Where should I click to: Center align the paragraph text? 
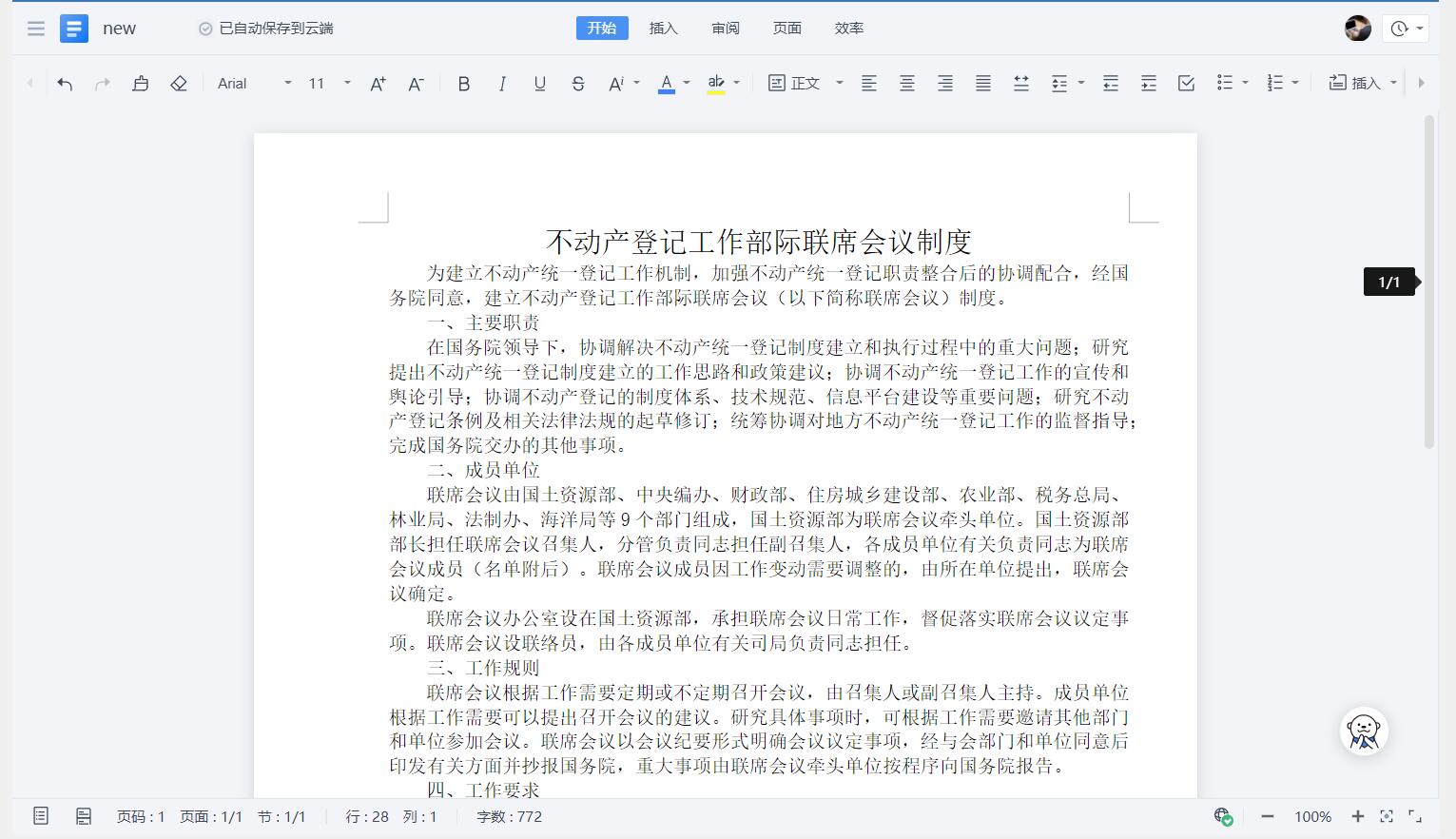pyautogui.click(x=906, y=84)
